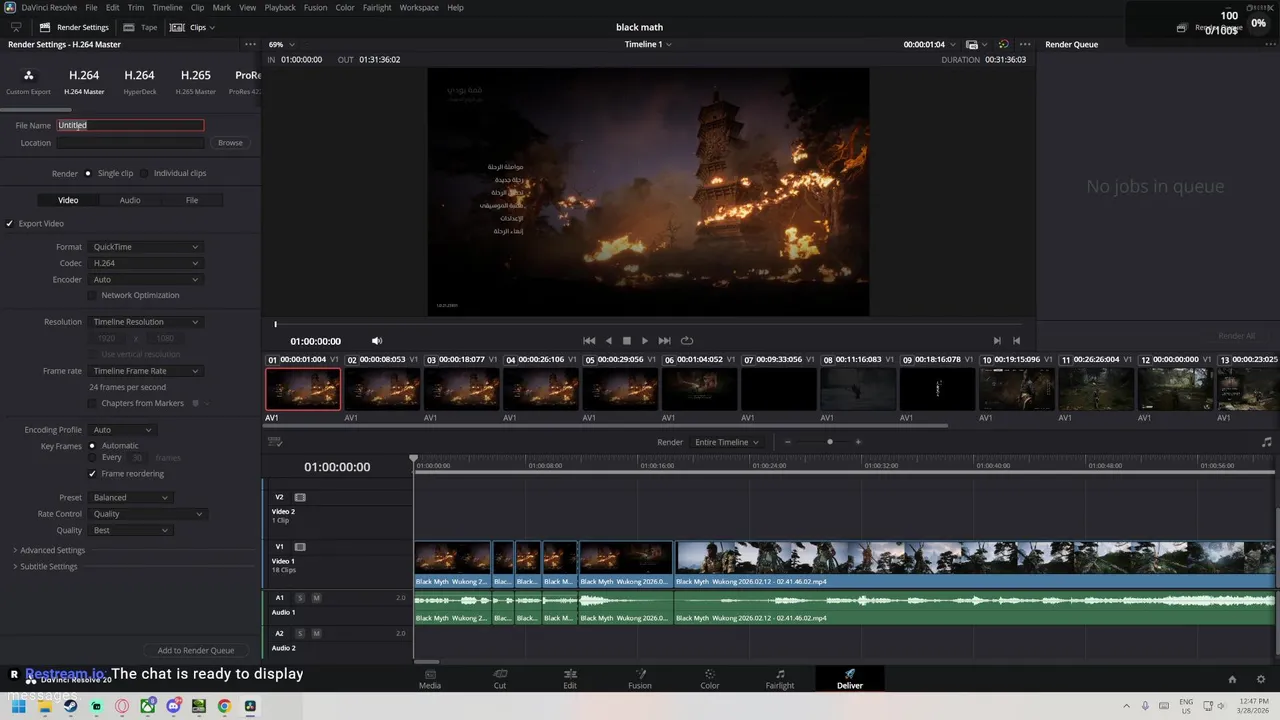Mute the A2 audio track
This screenshot has width=1280, height=720.
tap(316, 633)
